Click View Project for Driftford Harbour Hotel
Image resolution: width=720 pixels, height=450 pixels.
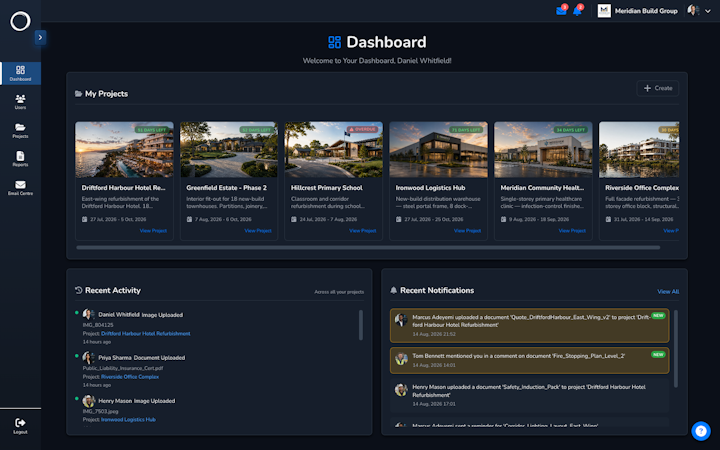click(x=153, y=231)
